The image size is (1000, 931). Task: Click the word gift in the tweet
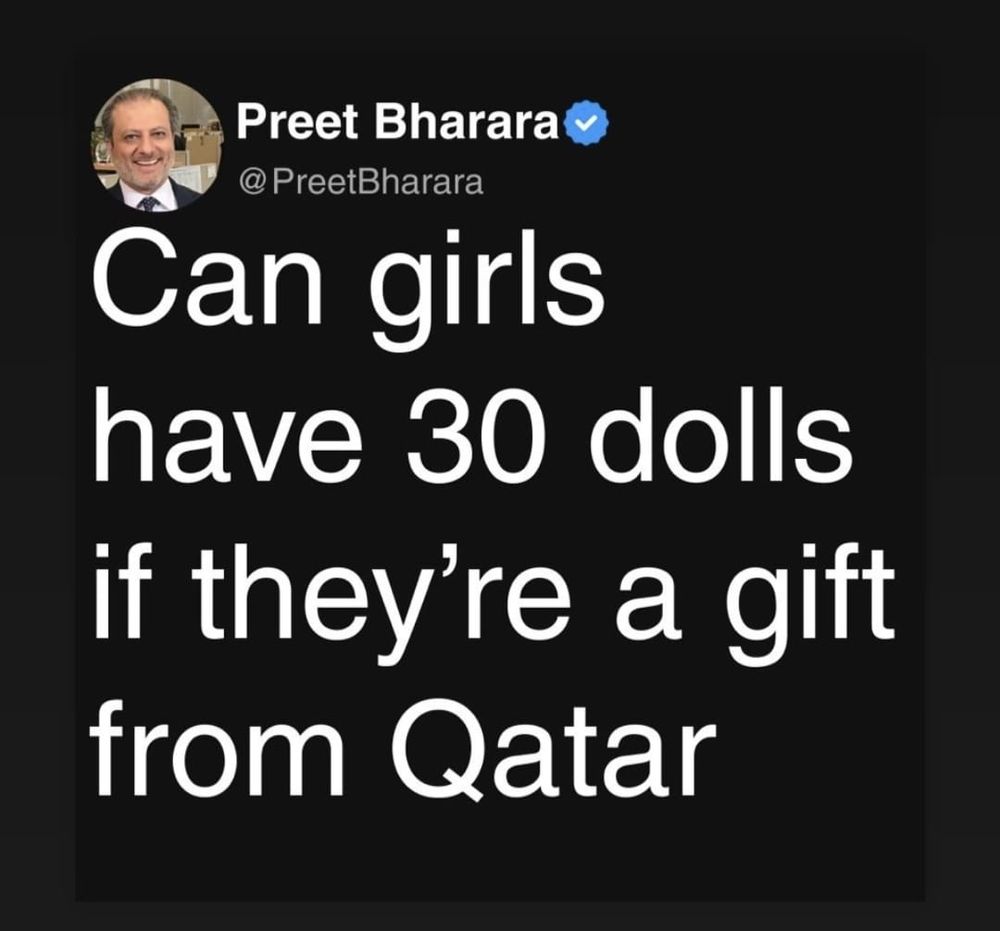(809, 603)
